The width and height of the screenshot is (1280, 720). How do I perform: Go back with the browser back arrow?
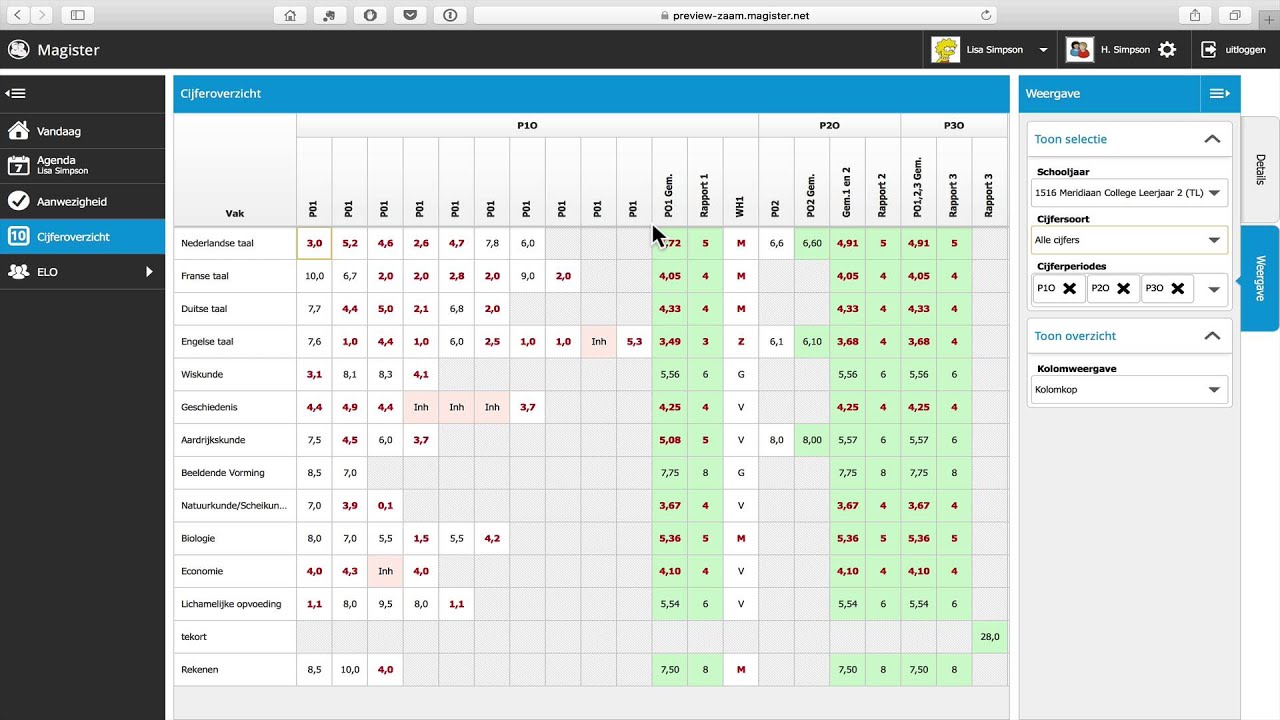(17, 15)
